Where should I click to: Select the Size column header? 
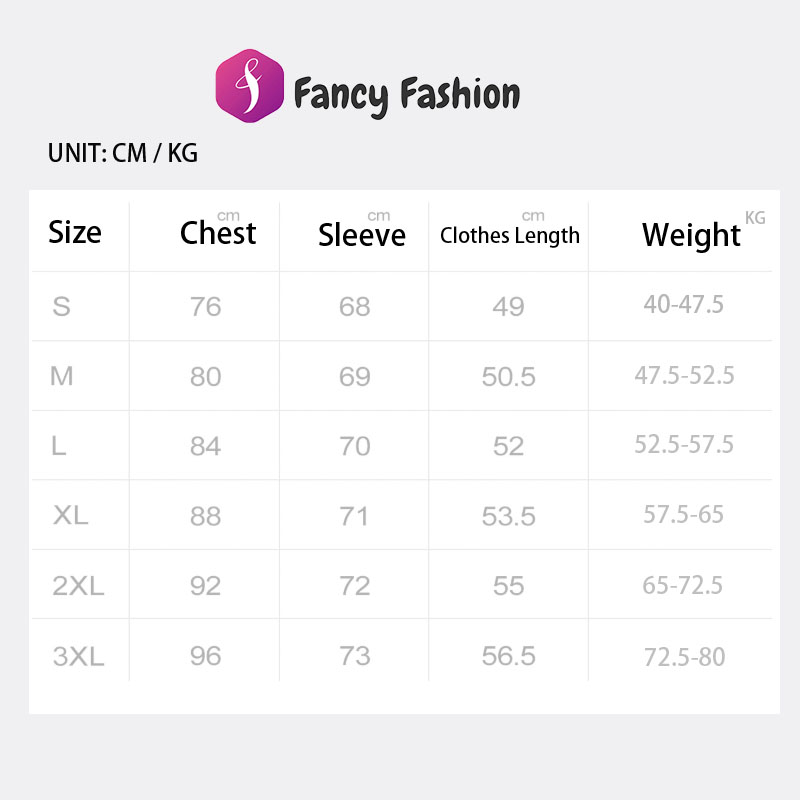(x=75, y=233)
